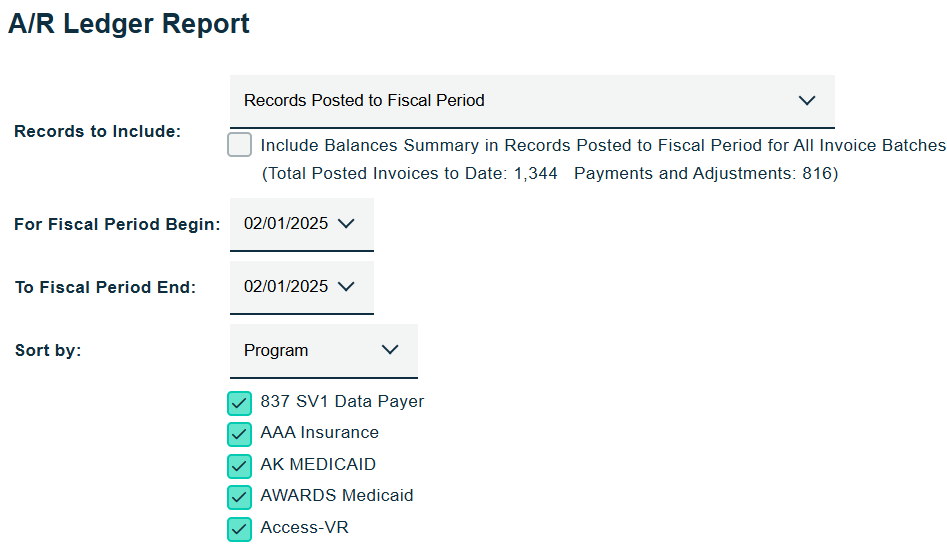Image resolution: width=947 pixels, height=546 pixels.
Task: Enable the Include Balances Summary checkbox
Action: tap(240, 145)
